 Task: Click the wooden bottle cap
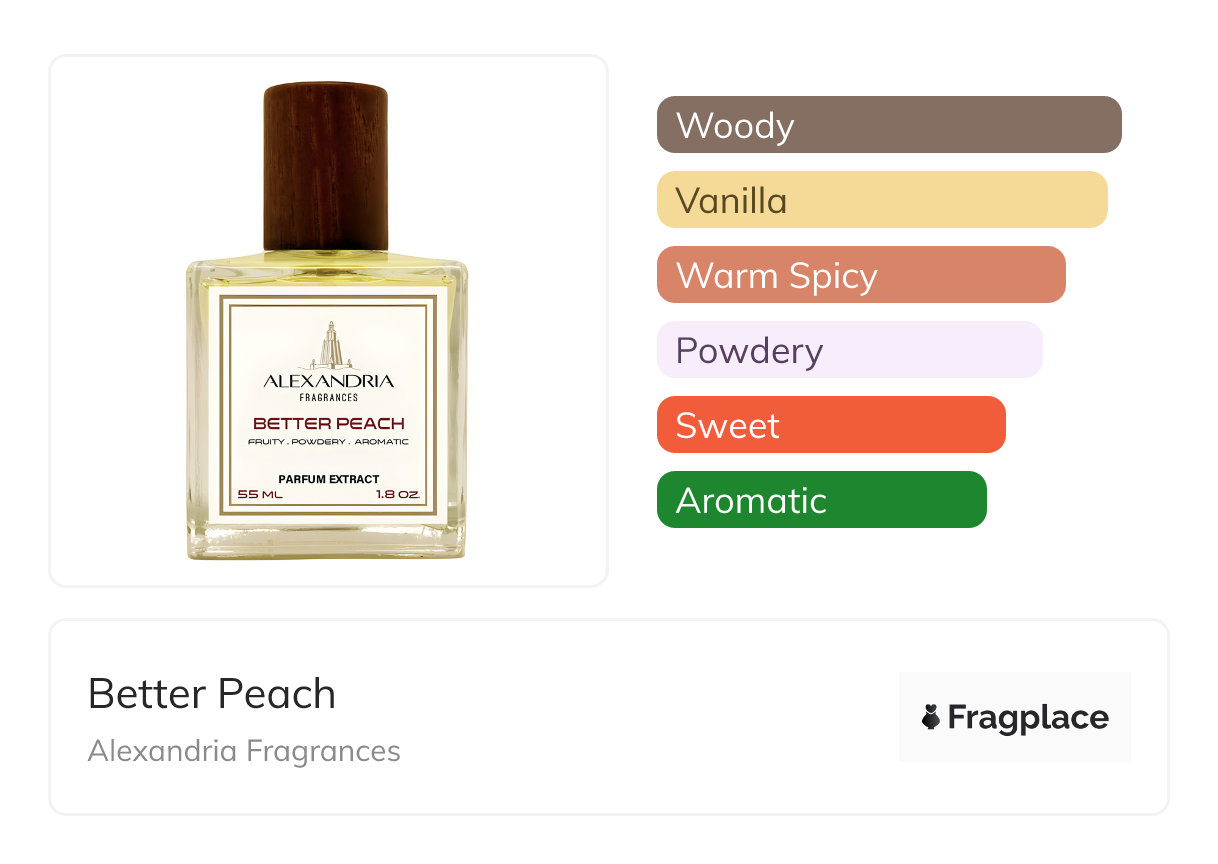pyautogui.click(x=326, y=166)
